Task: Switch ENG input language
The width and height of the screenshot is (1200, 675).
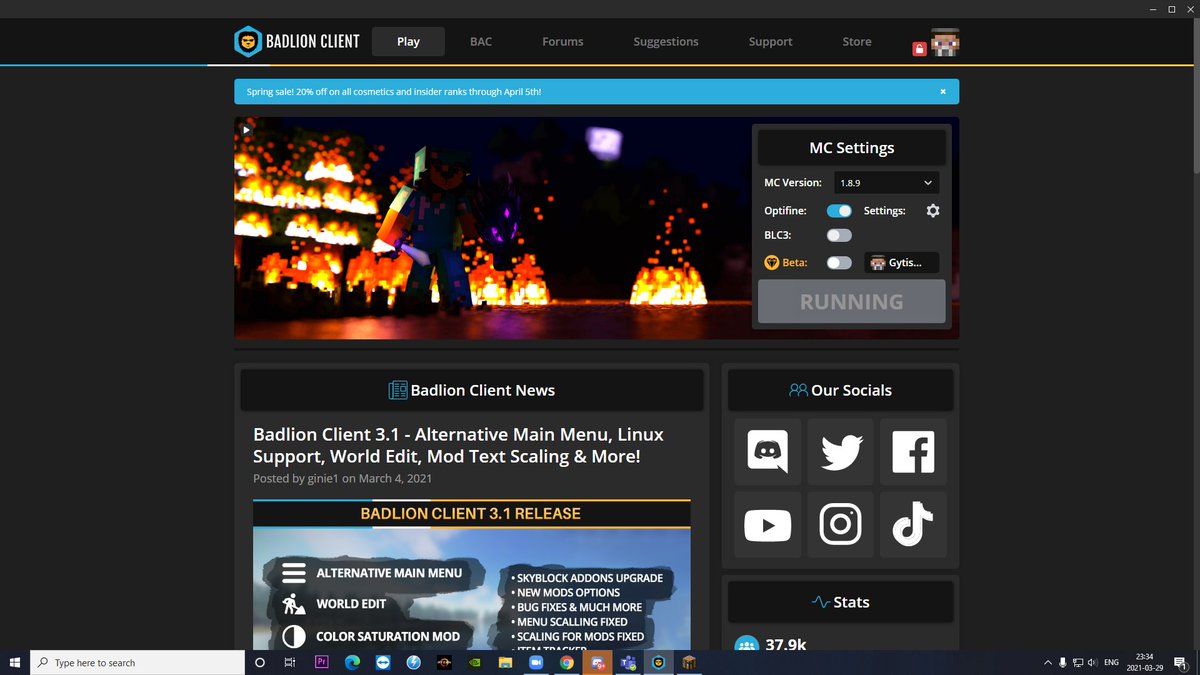Action: tap(1111, 662)
